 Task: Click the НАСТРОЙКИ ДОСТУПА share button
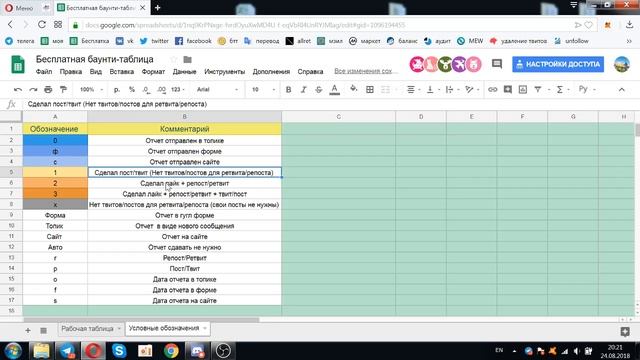click(x=558, y=64)
